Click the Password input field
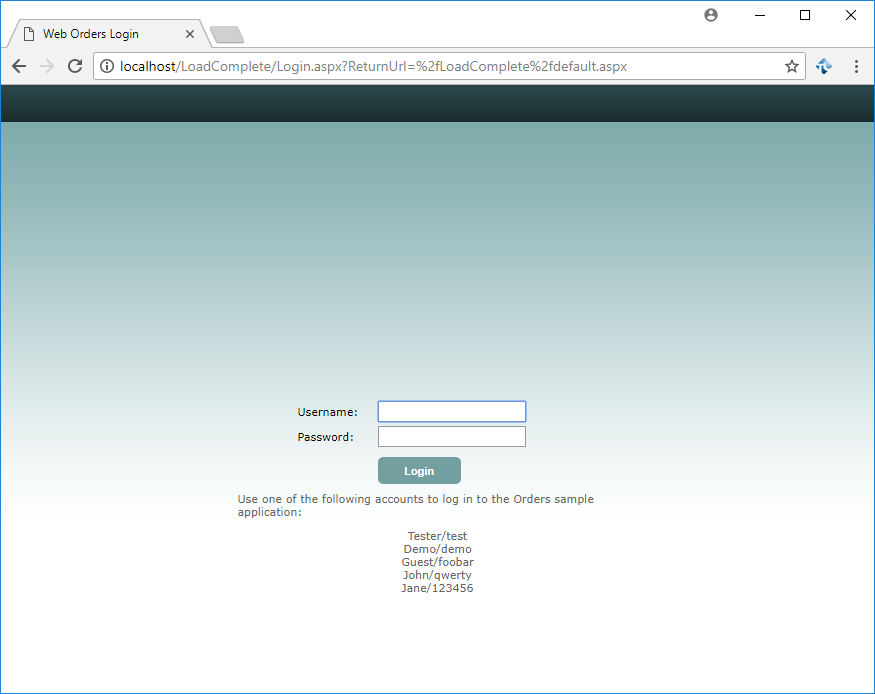 pos(452,437)
